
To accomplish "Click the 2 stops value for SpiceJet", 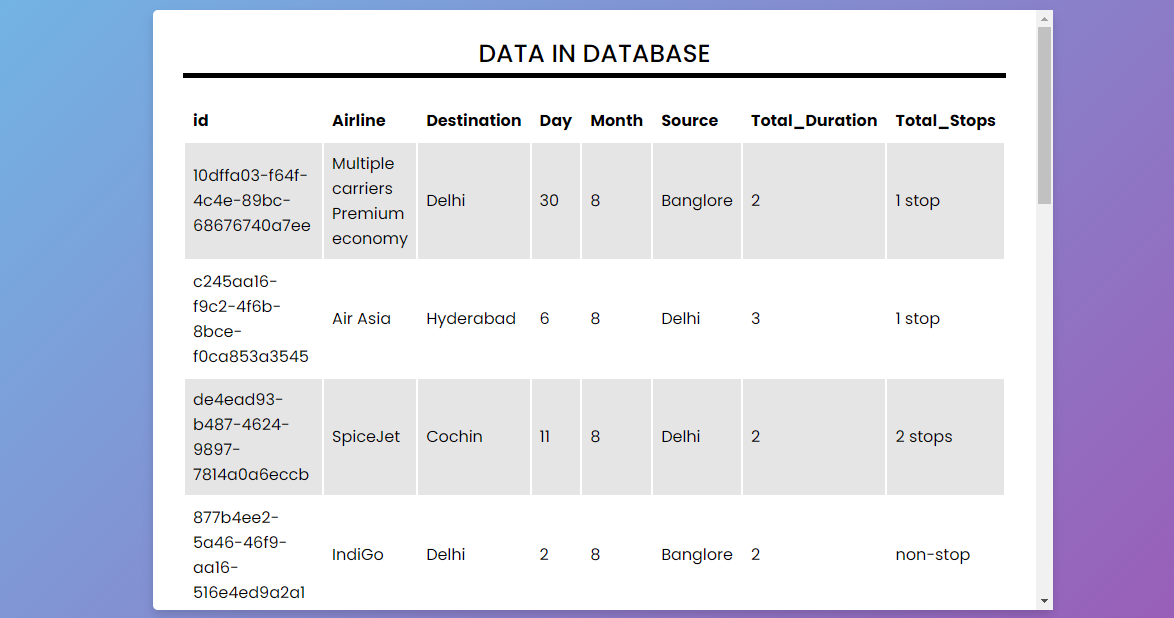I will tap(923, 437).
